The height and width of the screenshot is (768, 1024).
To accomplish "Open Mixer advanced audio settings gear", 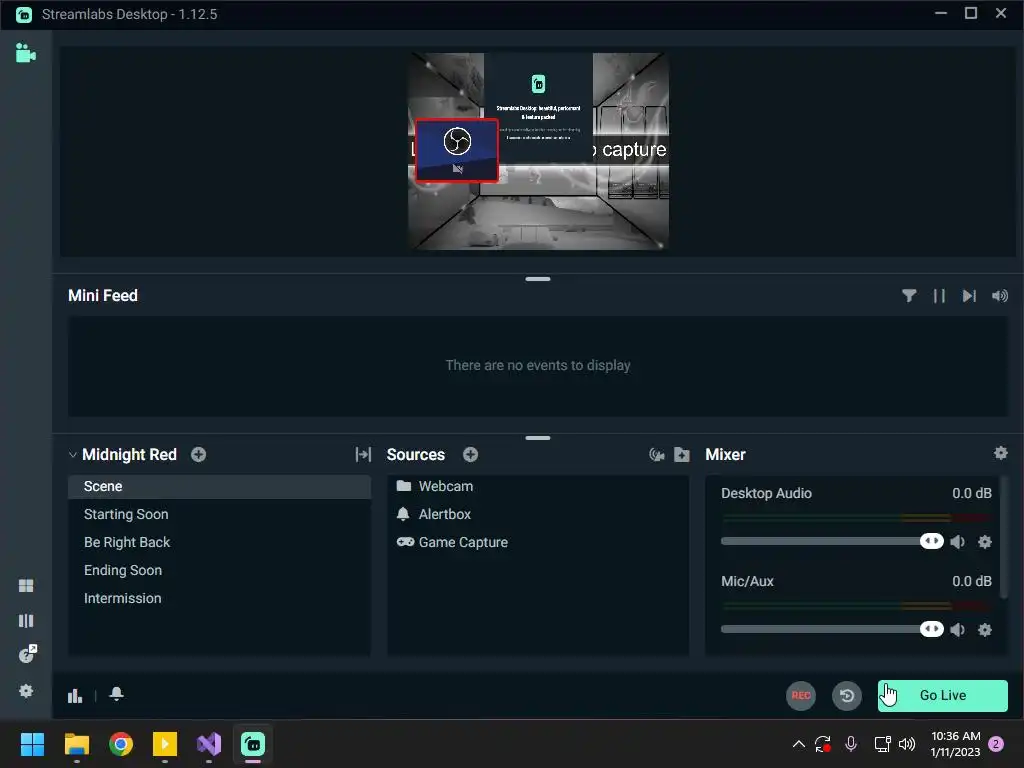I will tap(1000, 453).
